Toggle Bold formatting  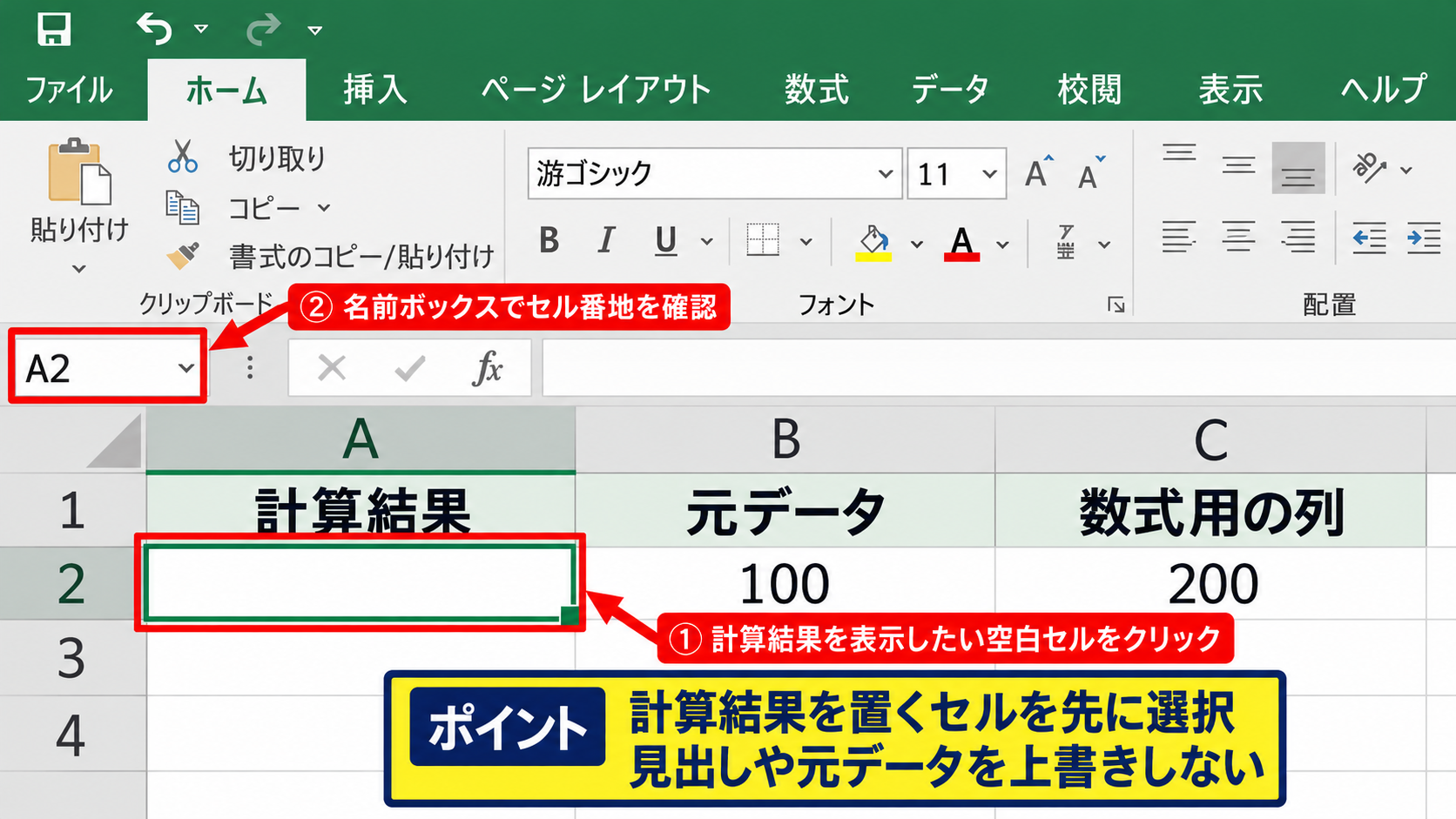click(x=549, y=240)
